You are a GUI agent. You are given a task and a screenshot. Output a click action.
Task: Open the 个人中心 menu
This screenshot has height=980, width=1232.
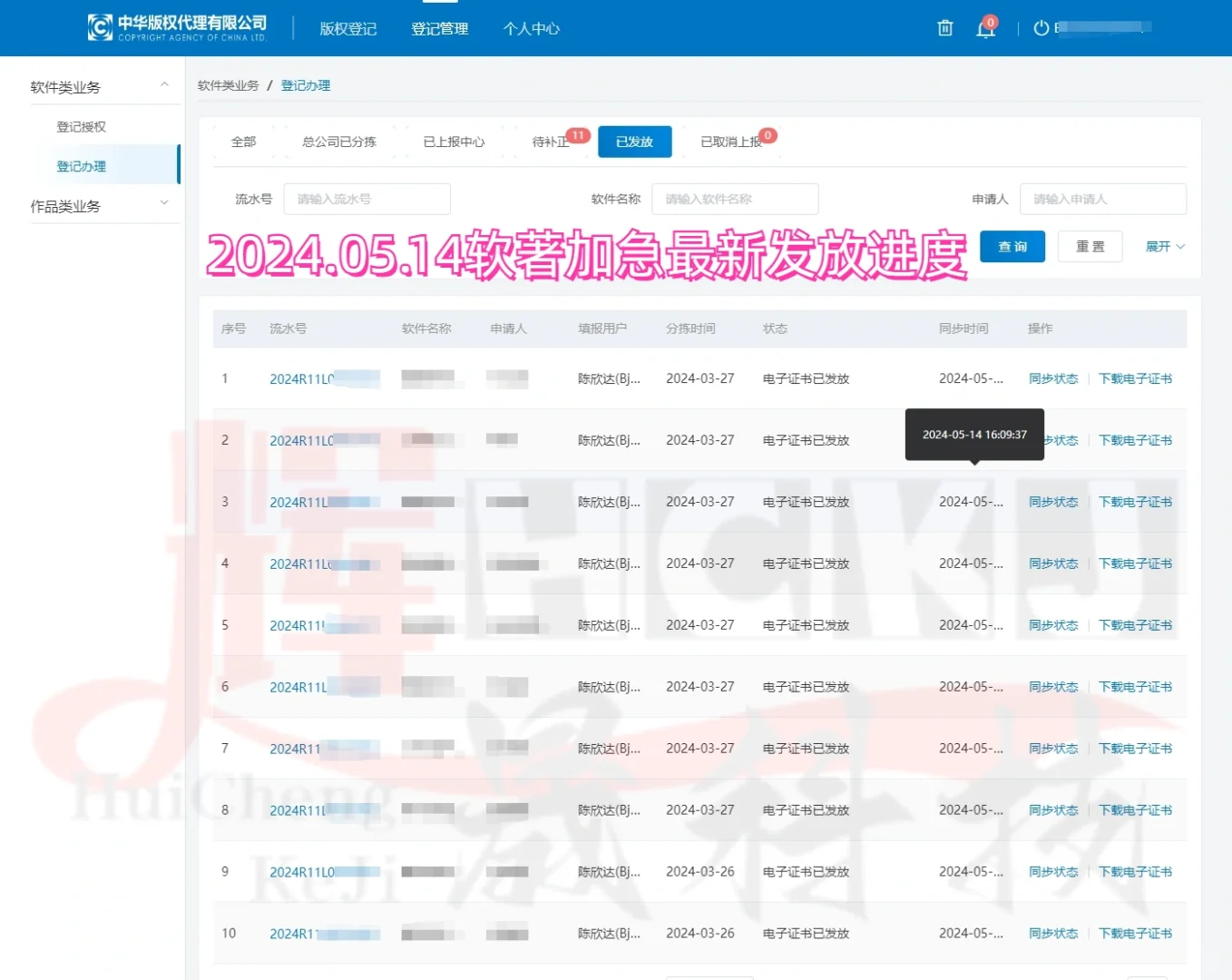pyautogui.click(x=531, y=28)
